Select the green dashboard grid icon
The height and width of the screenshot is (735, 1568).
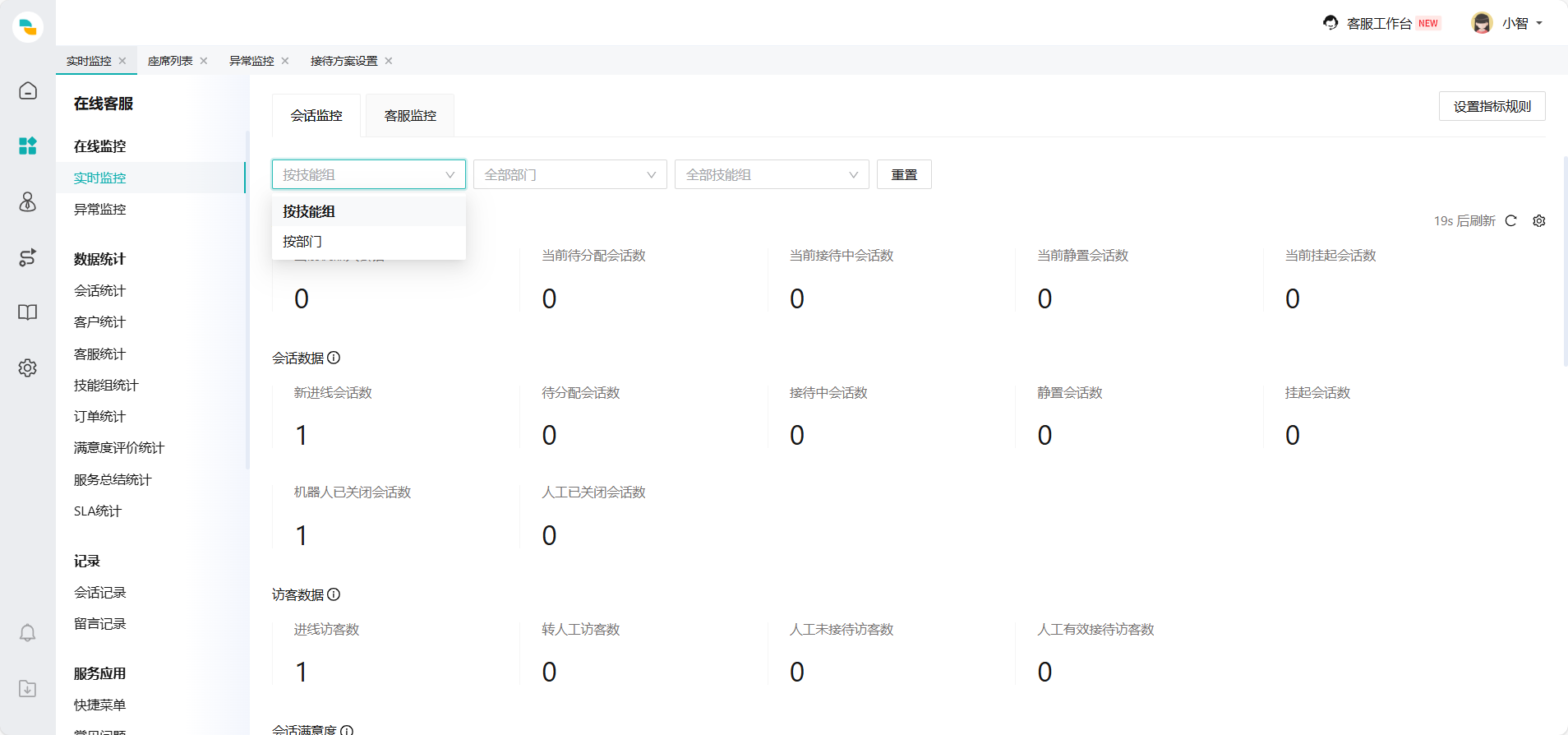28,146
